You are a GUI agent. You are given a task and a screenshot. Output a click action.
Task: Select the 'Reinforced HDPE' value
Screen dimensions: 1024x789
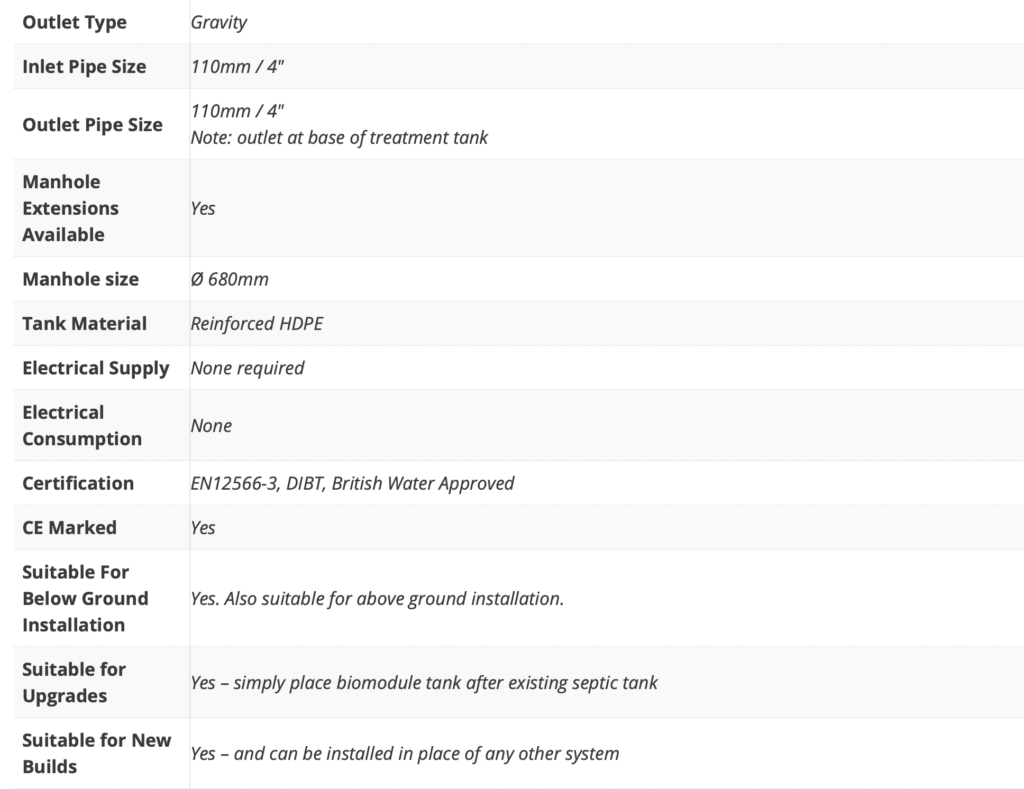click(x=256, y=323)
